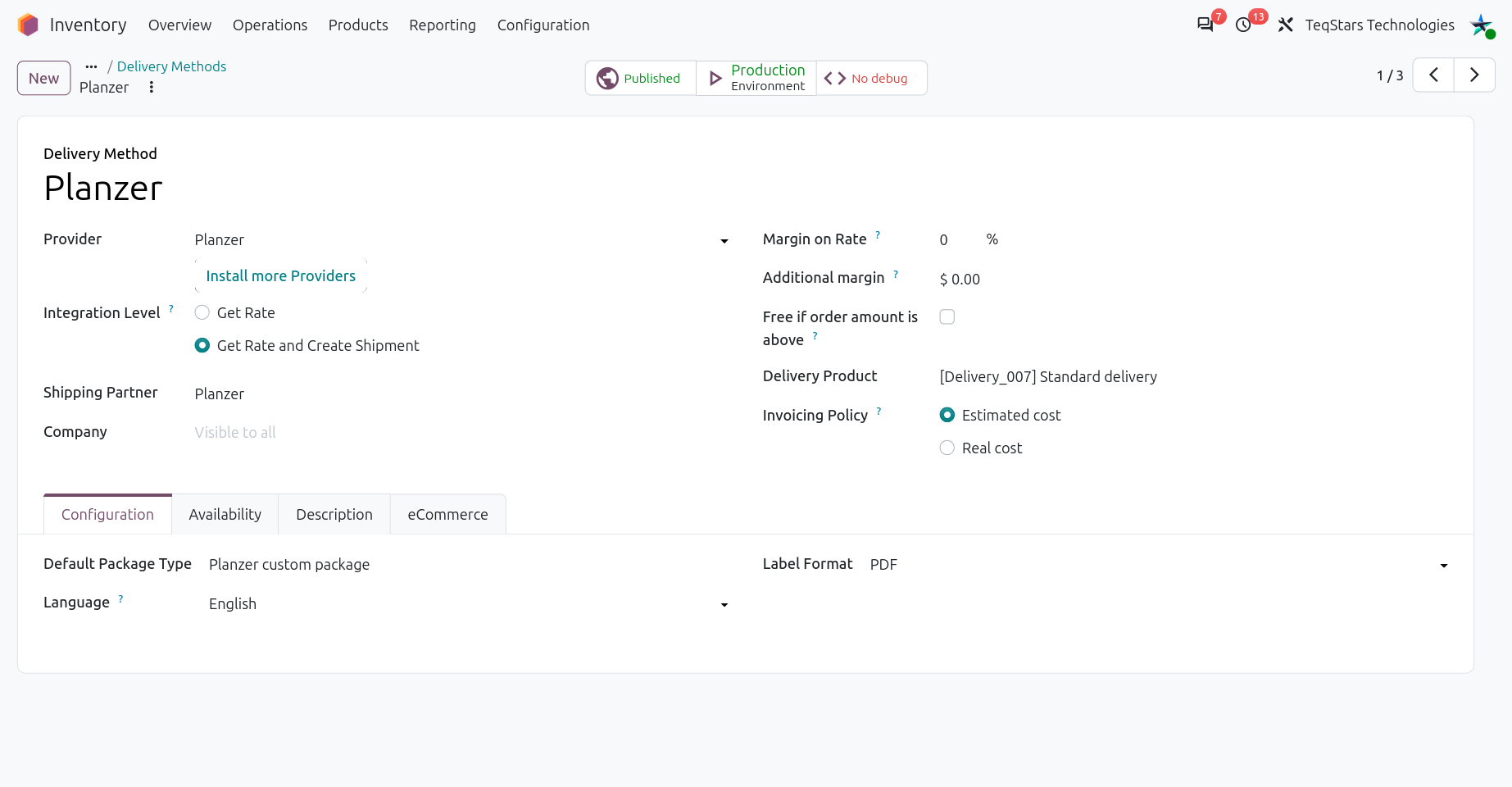This screenshot has height=787, width=1512.
Task: Switch to the Availability tab
Action: 225,514
